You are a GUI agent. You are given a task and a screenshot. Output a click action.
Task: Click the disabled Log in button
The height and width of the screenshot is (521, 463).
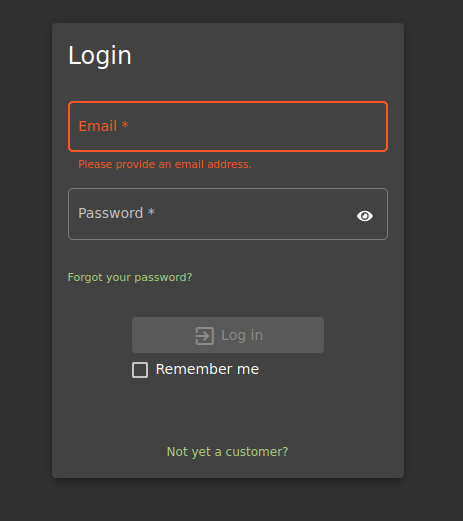tap(228, 335)
